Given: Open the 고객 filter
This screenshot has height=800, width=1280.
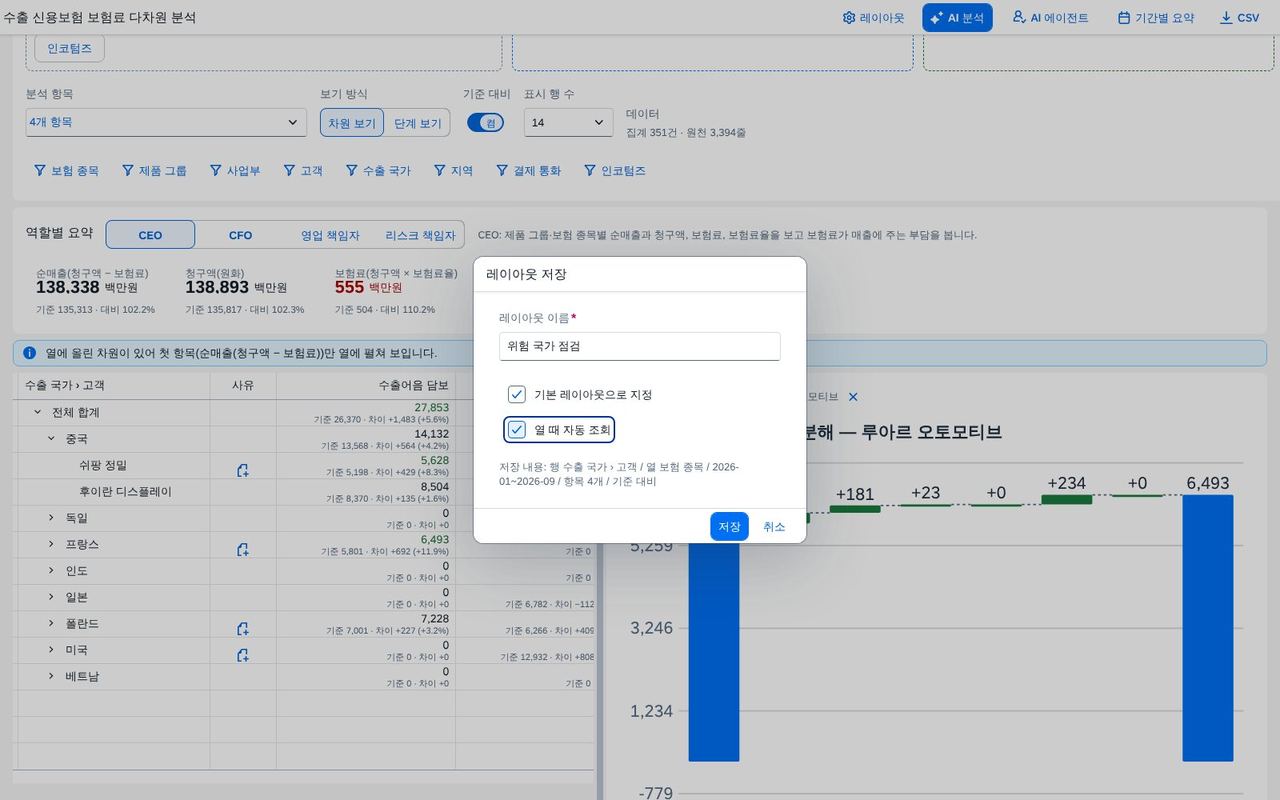Looking at the screenshot, I should [x=303, y=171].
